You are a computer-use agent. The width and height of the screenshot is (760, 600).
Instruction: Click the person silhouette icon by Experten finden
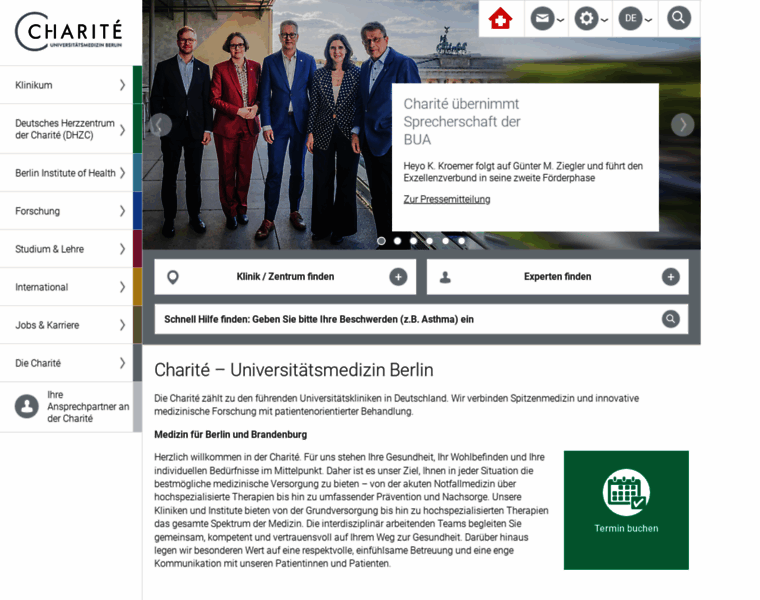pos(445,277)
